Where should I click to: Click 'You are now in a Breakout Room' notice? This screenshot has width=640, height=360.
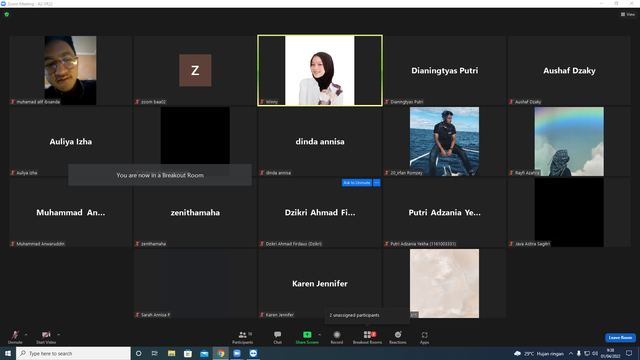[x=160, y=175]
